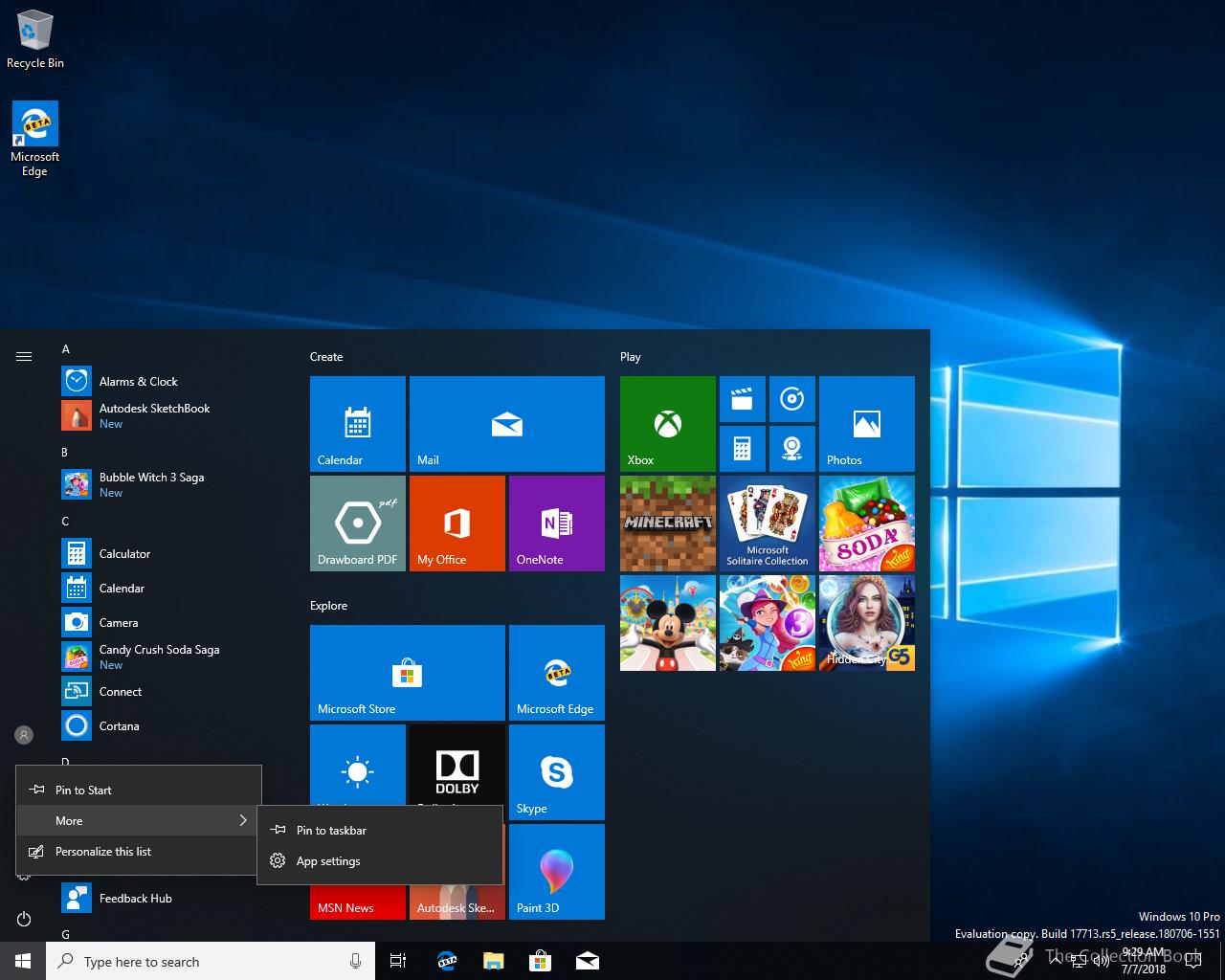Click the Play group header
Viewport: 1225px width, 980px height.
(x=630, y=356)
